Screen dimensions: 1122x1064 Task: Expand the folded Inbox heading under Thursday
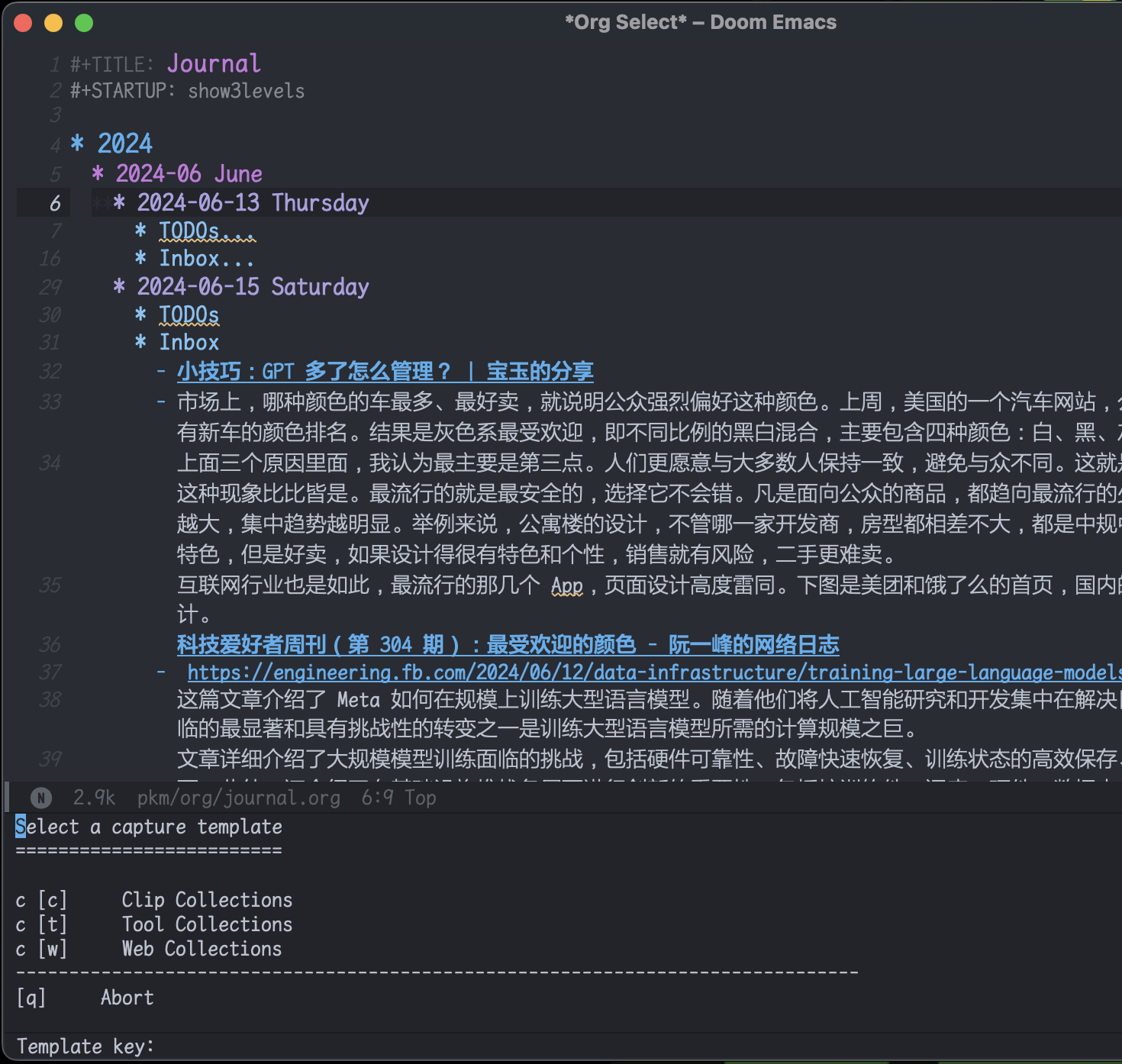205,259
